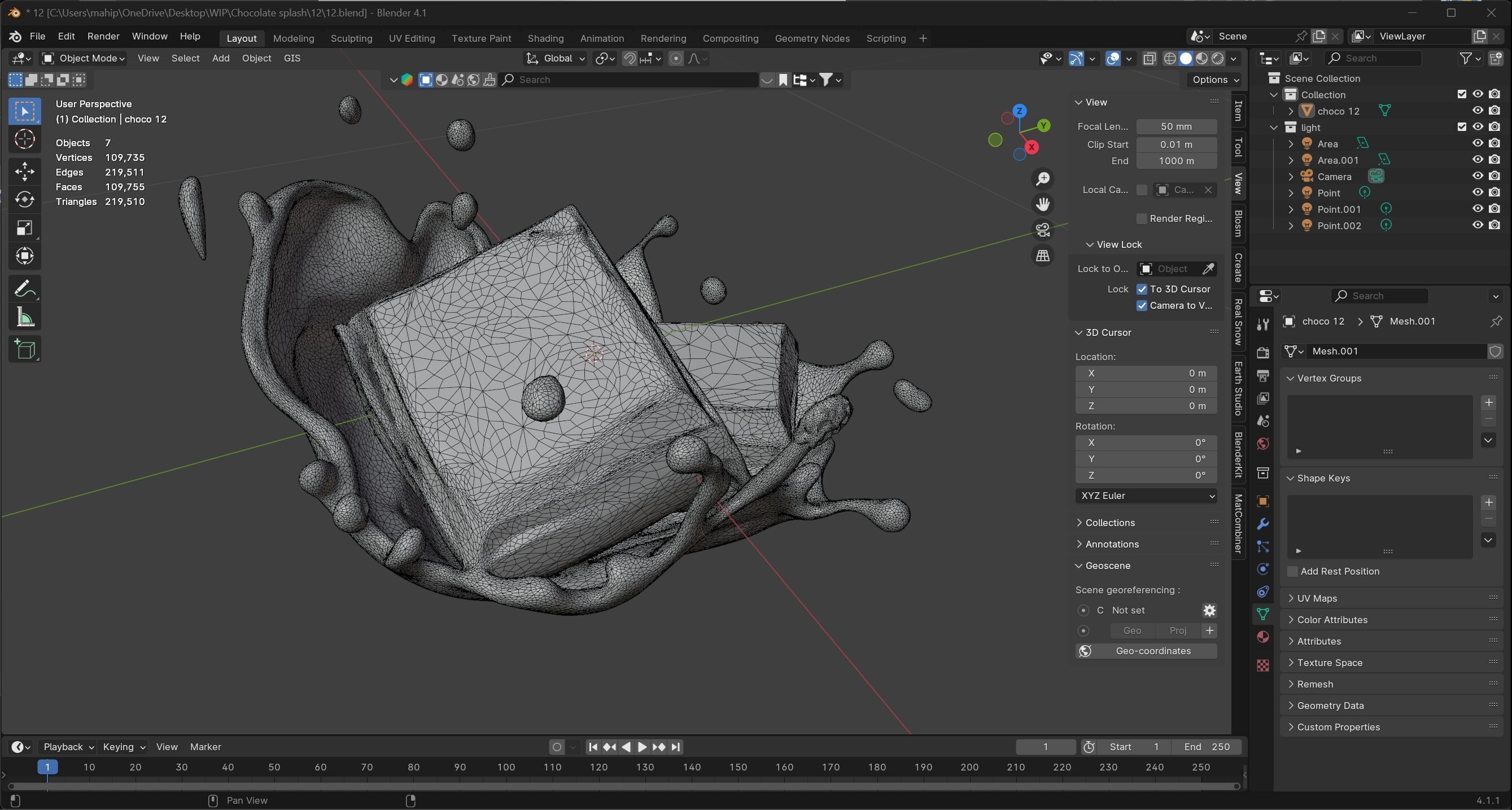1512x810 pixels.
Task: Expand the Collections panel
Action: pos(1109,522)
